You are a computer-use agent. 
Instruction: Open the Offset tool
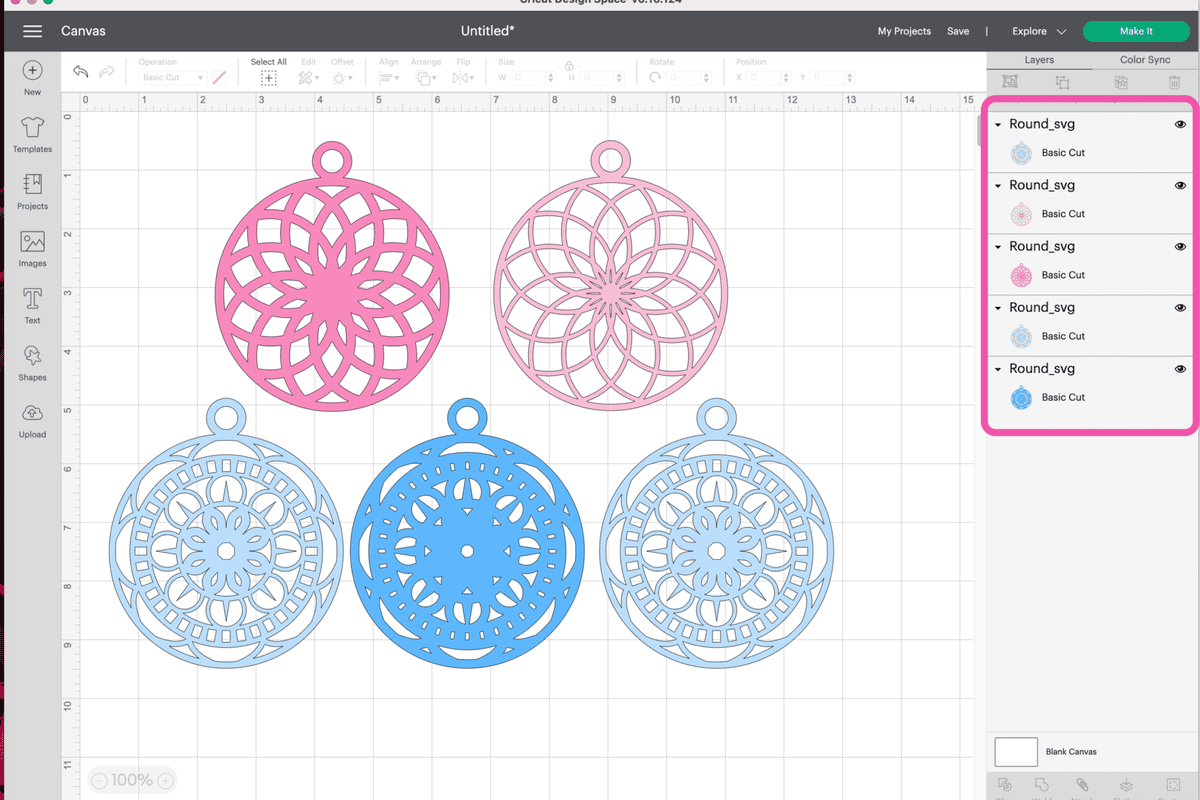[342, 77]
